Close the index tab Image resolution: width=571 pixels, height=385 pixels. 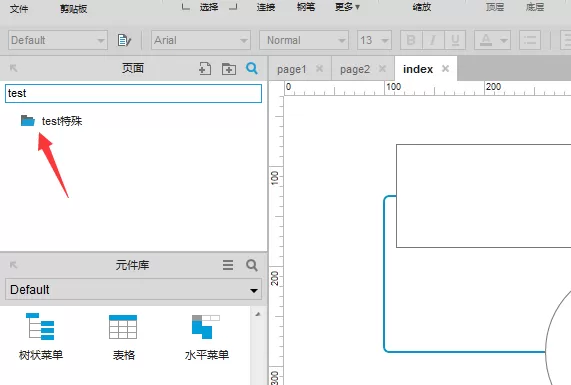445,68
